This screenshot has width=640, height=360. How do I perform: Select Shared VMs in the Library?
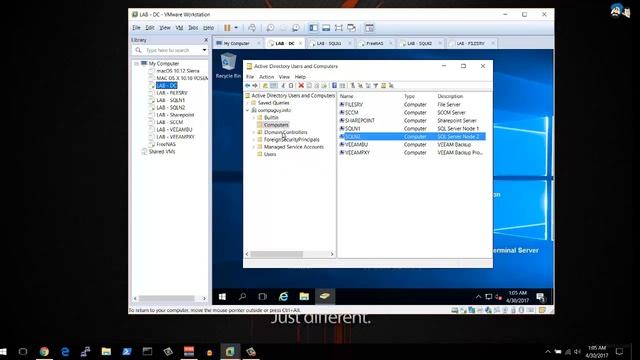coord(162,151)
